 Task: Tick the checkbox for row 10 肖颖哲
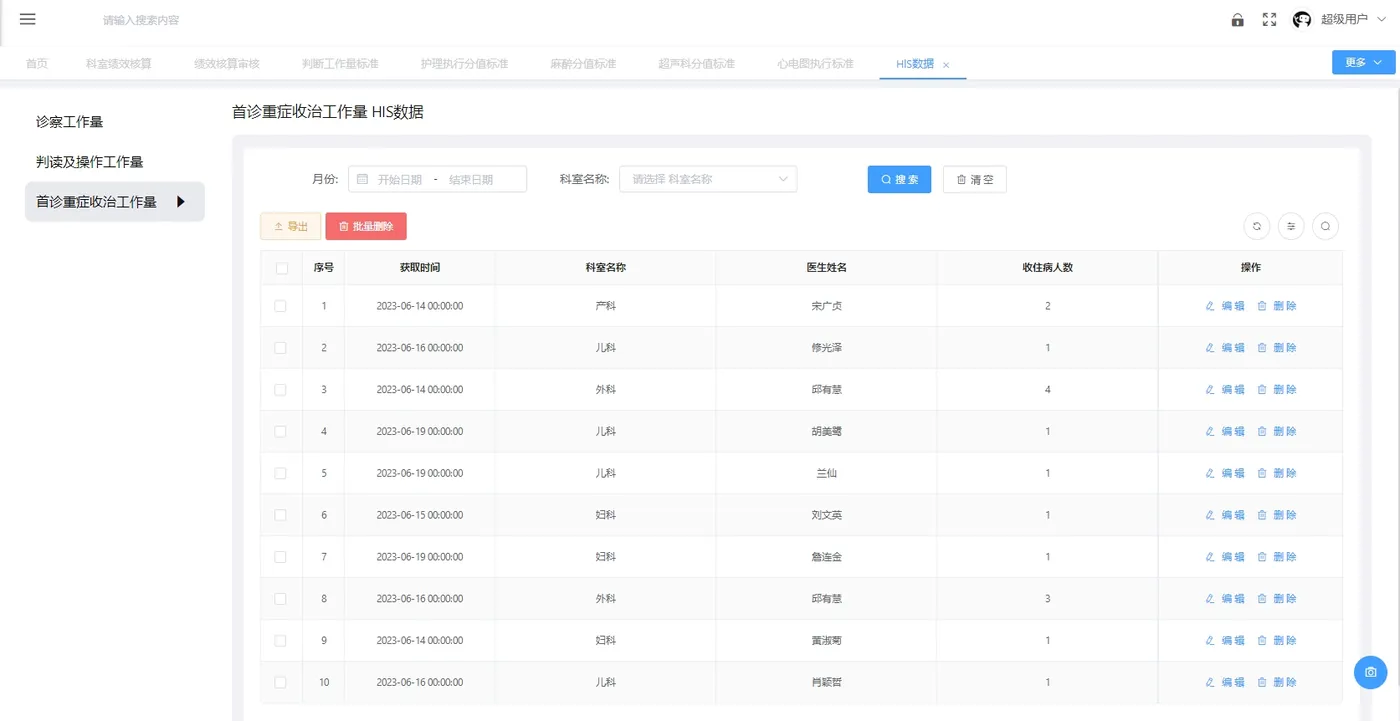tap(280, 683)
